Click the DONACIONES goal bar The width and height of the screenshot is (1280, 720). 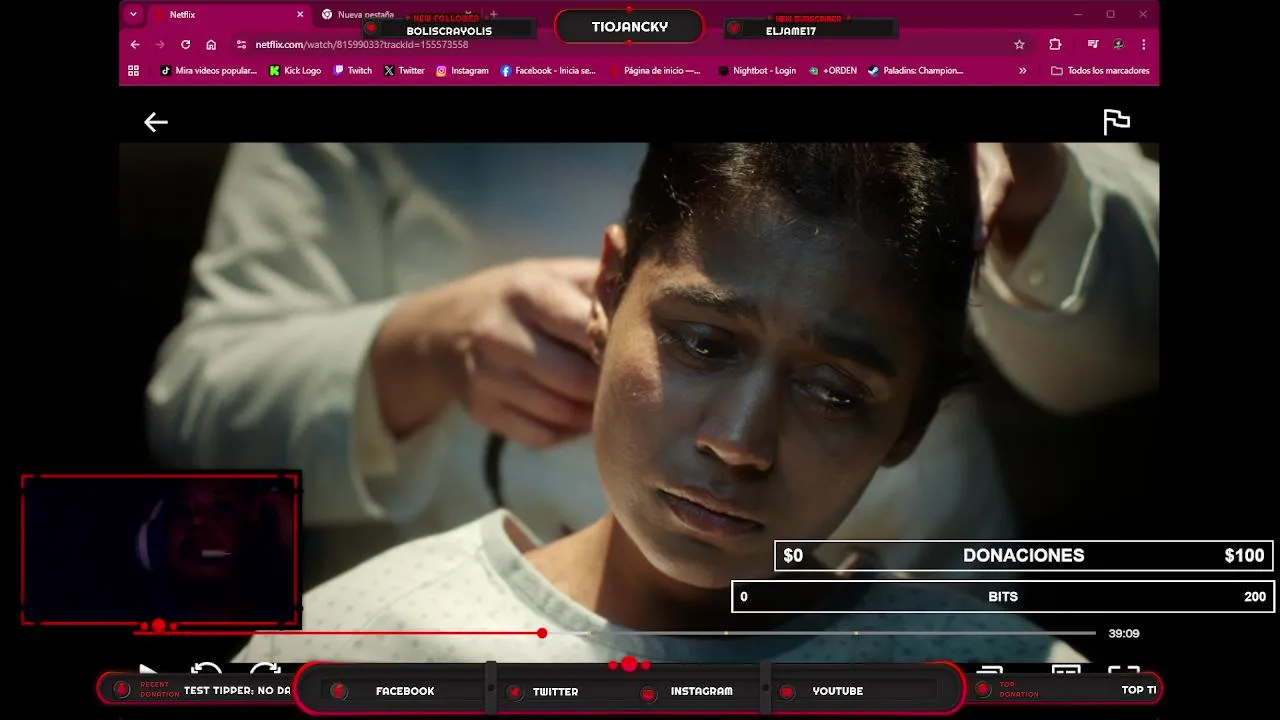point(1024,556)
